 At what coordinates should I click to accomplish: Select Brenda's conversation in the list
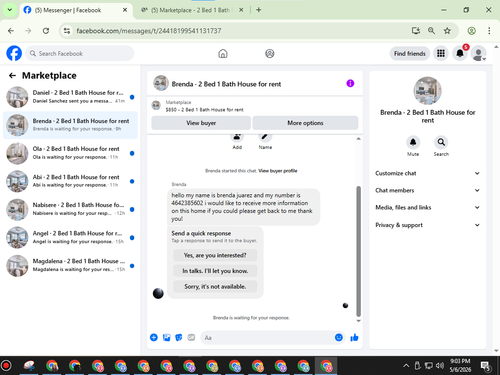click(x=70, y=125)
